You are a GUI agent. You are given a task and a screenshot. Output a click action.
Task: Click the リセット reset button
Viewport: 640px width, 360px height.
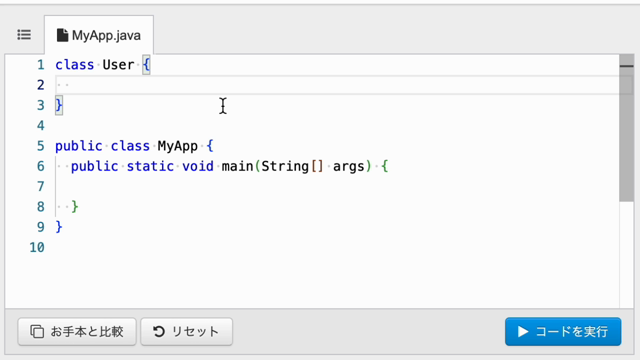[187, 331]
